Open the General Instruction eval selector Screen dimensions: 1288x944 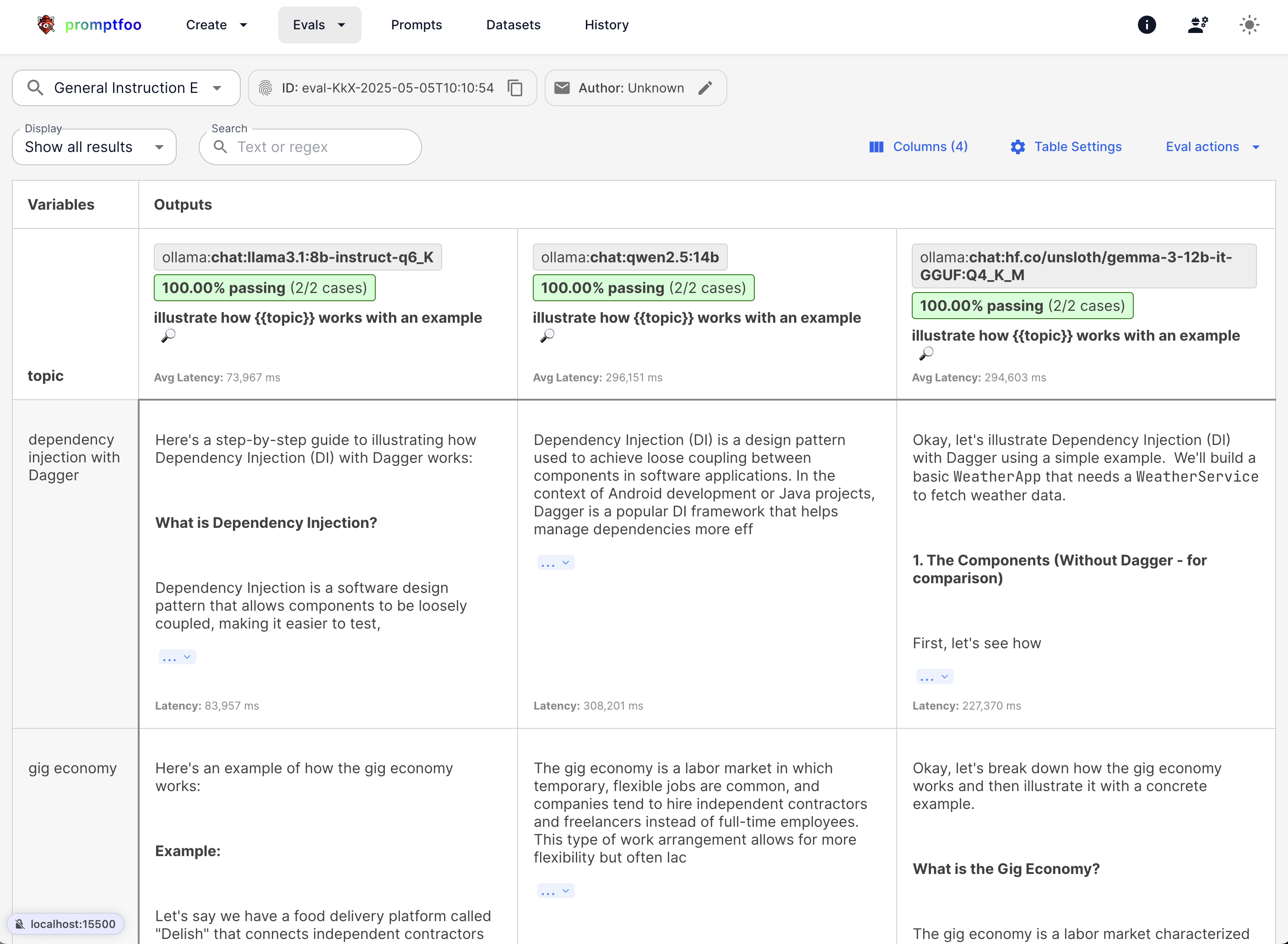point(126,88)
